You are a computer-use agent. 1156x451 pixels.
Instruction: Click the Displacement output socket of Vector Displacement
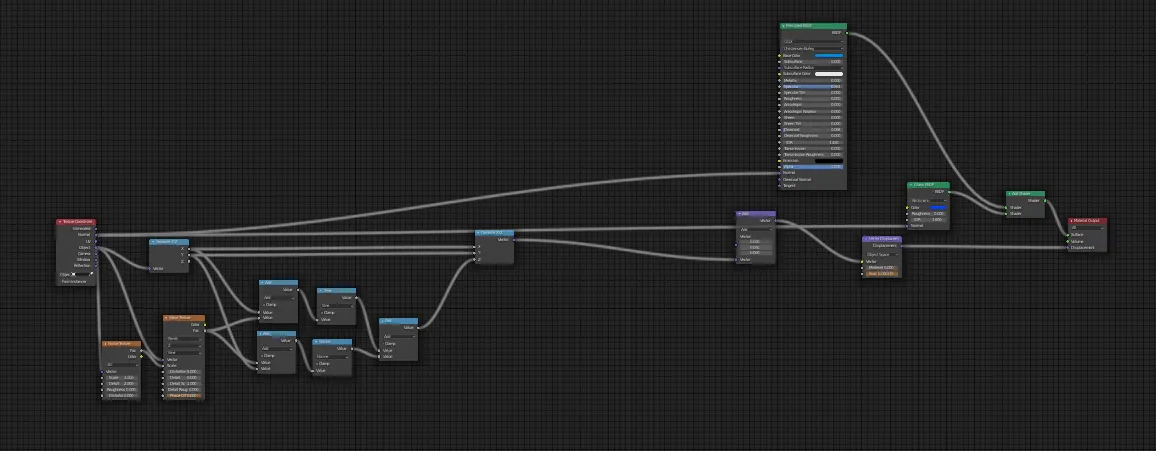pyautogui.click(x=902, y=245)
